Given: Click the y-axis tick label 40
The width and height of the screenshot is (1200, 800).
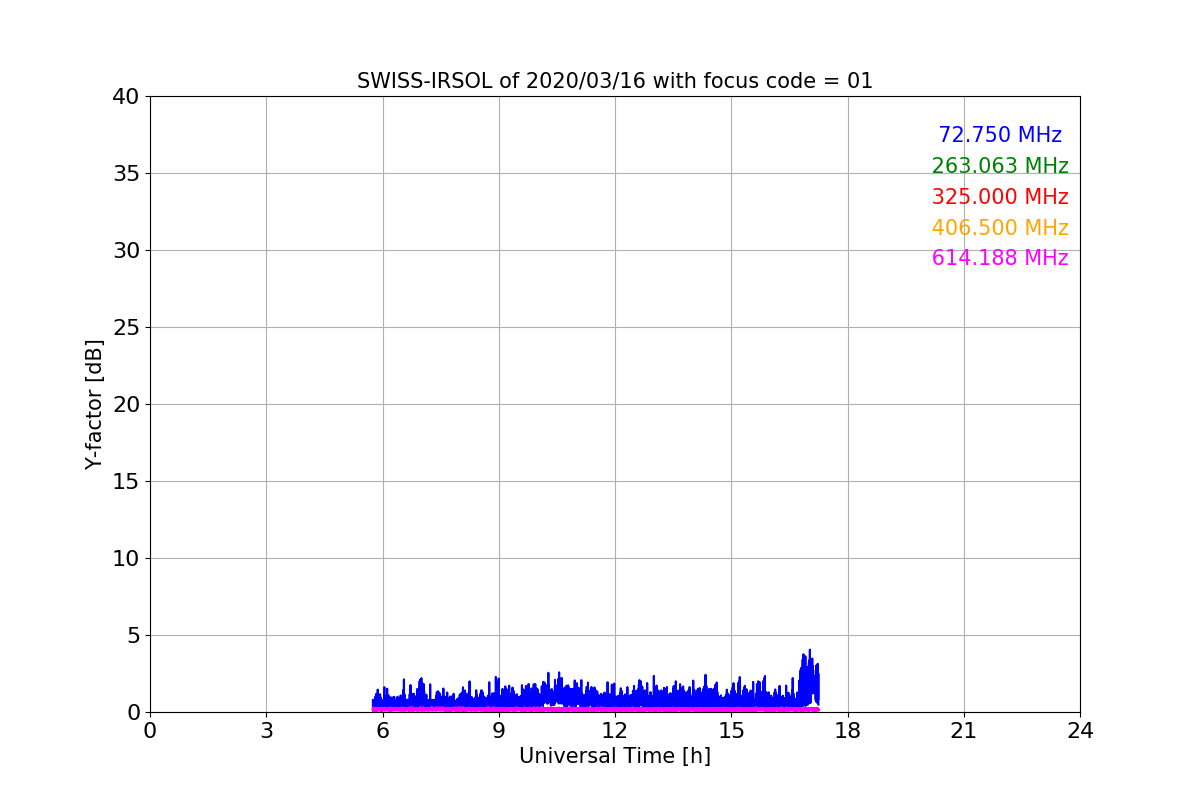Looking at the screenshot, I should (125, 97).
